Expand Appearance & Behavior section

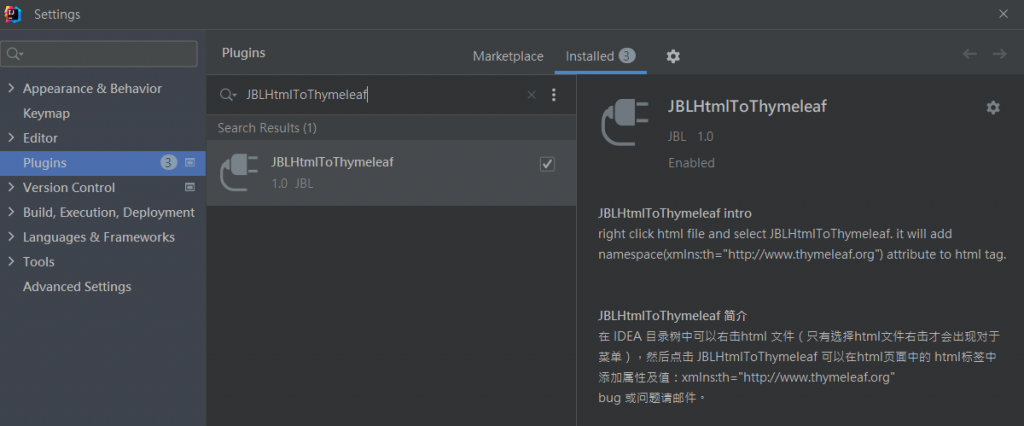point(10,88)
